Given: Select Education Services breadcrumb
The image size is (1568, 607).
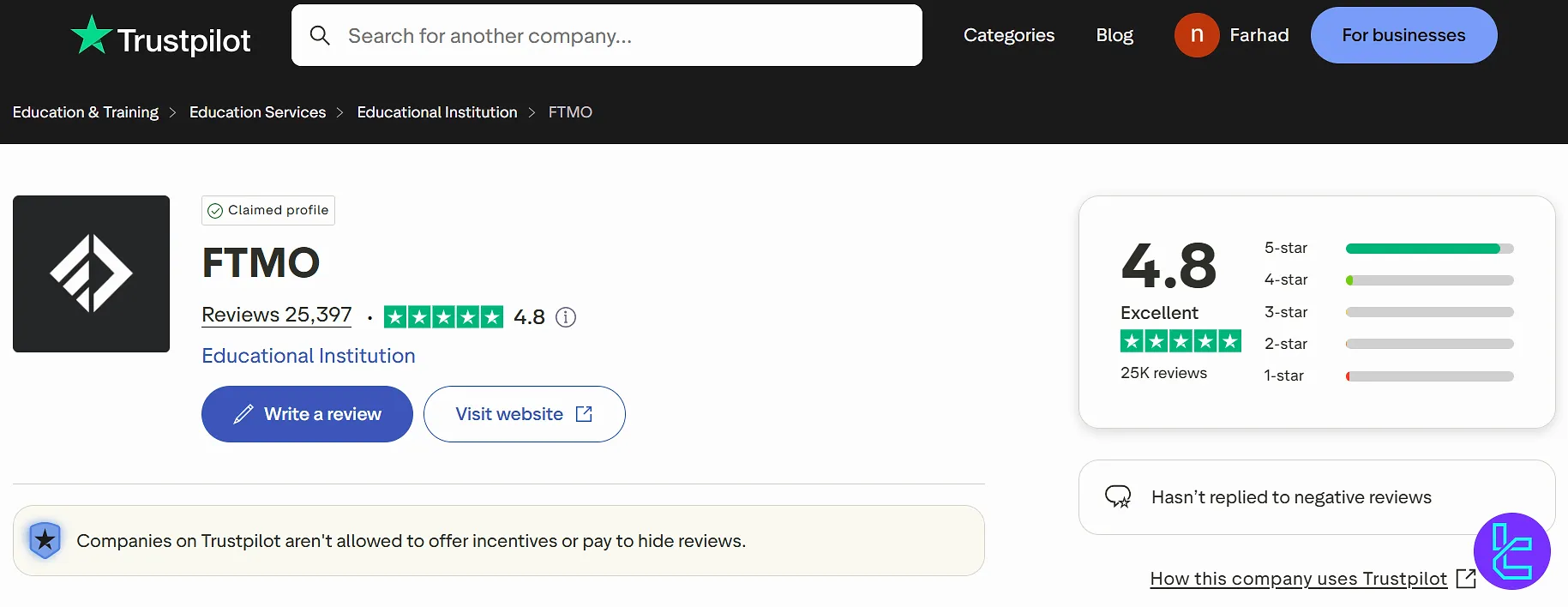Looking at the screenshot, I should click(x=257, y=112).
